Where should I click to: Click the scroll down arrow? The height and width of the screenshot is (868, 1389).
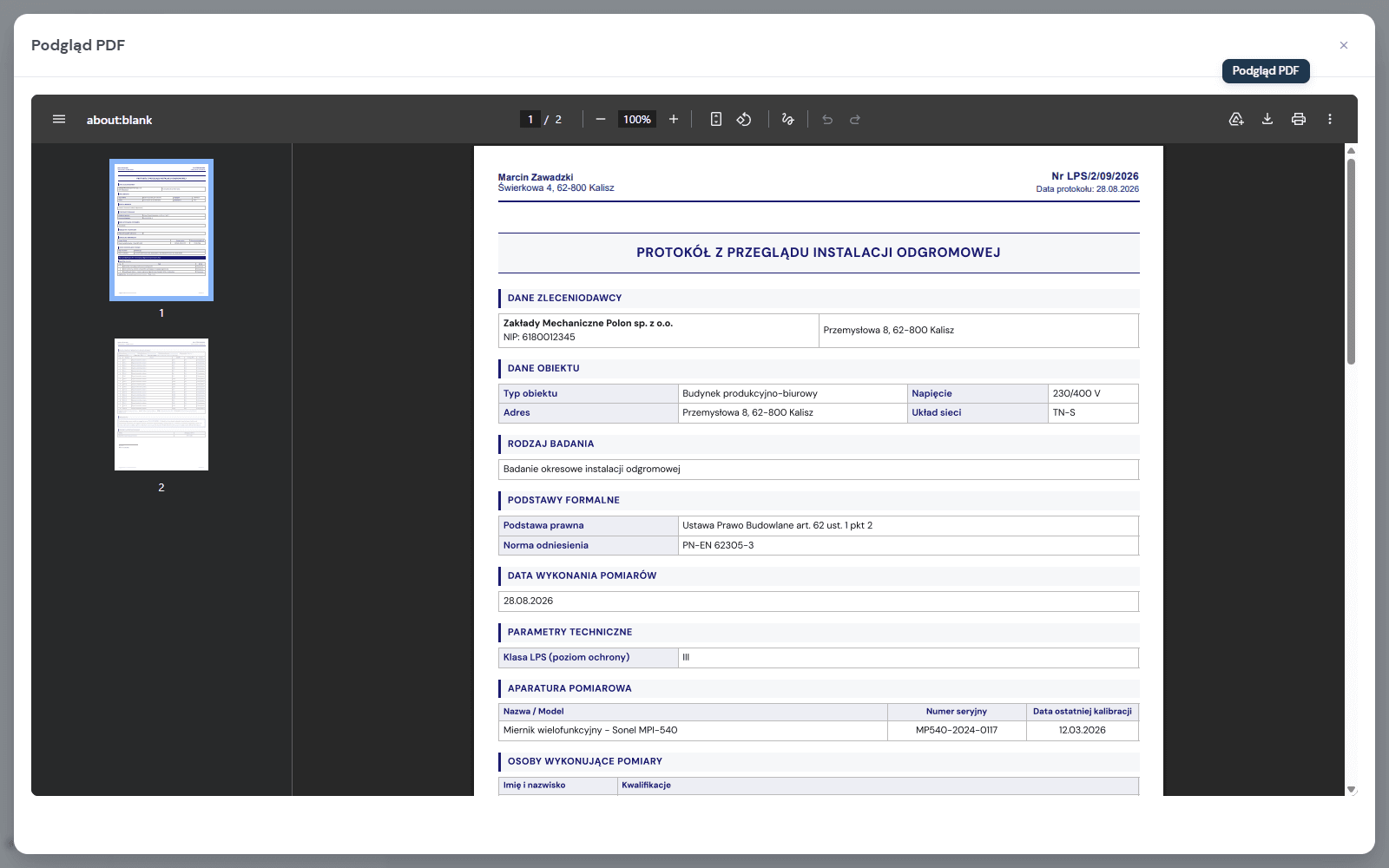coord(1351,789)
